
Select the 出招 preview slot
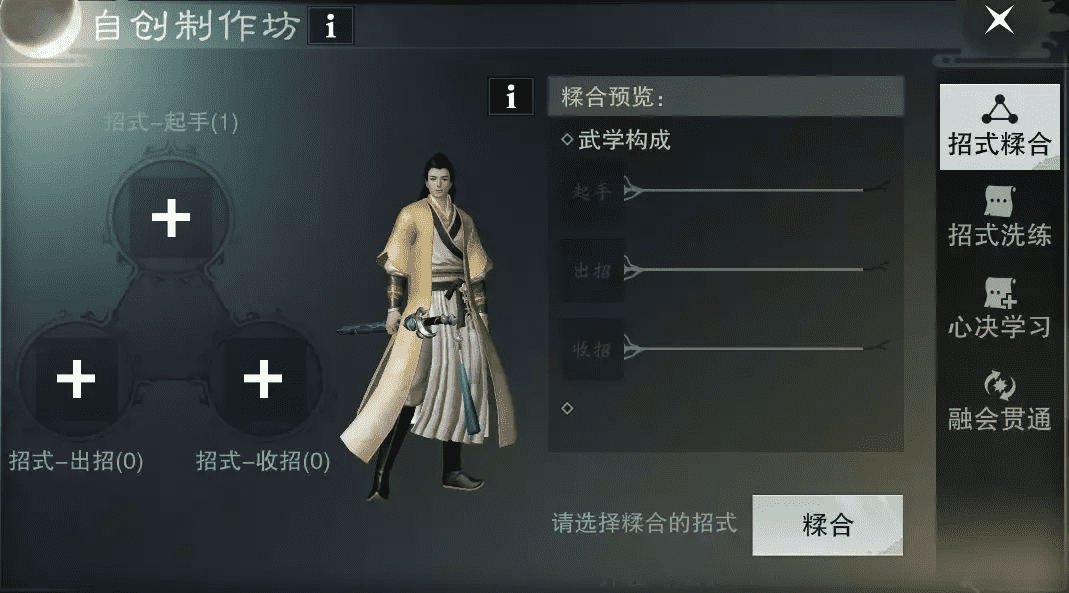(592, 271)
